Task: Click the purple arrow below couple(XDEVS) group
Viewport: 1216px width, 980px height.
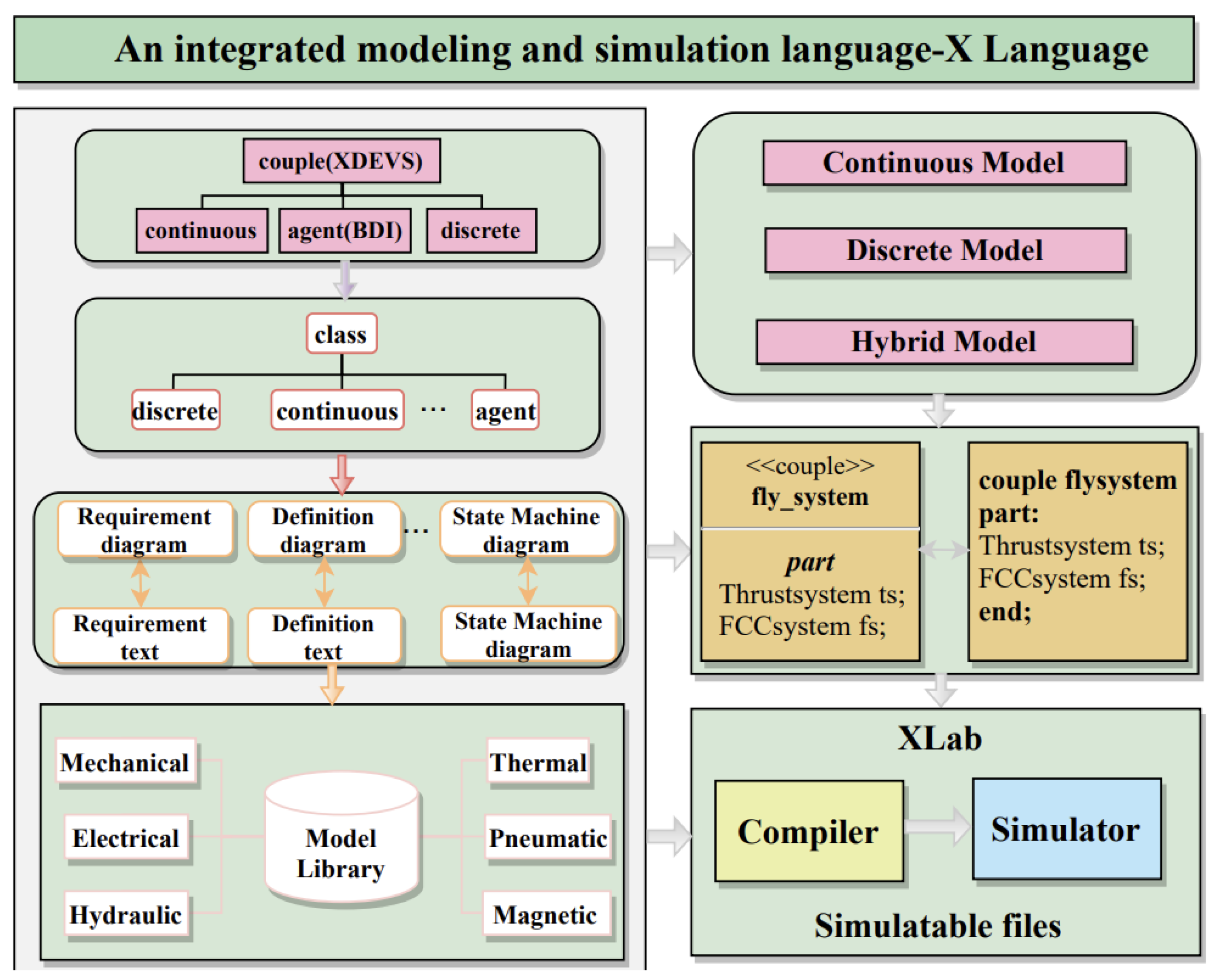Action: (x=345, y=280)
